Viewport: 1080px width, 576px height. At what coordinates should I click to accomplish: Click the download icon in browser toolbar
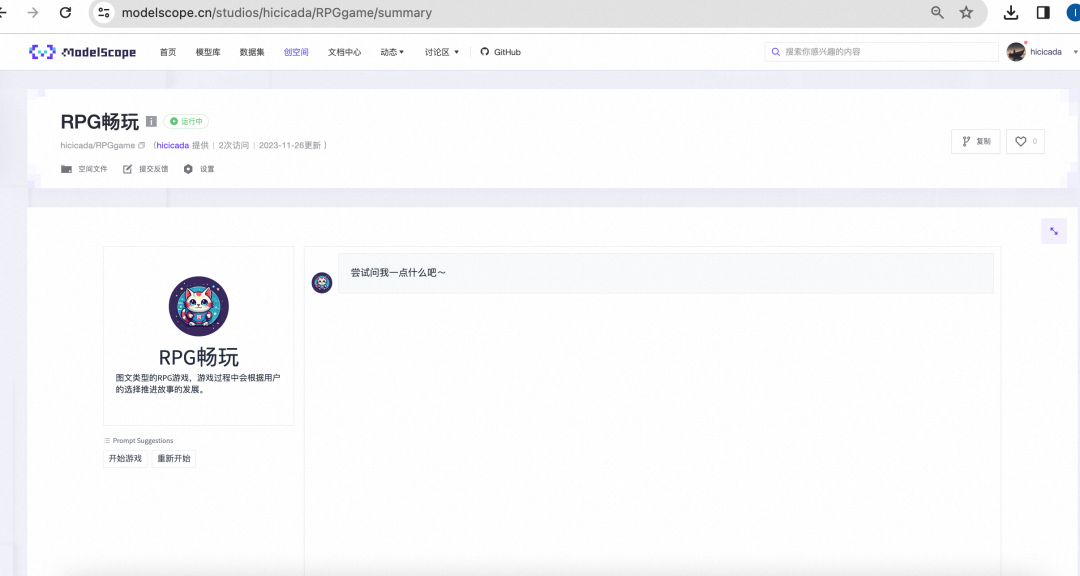click(1010, 13)
